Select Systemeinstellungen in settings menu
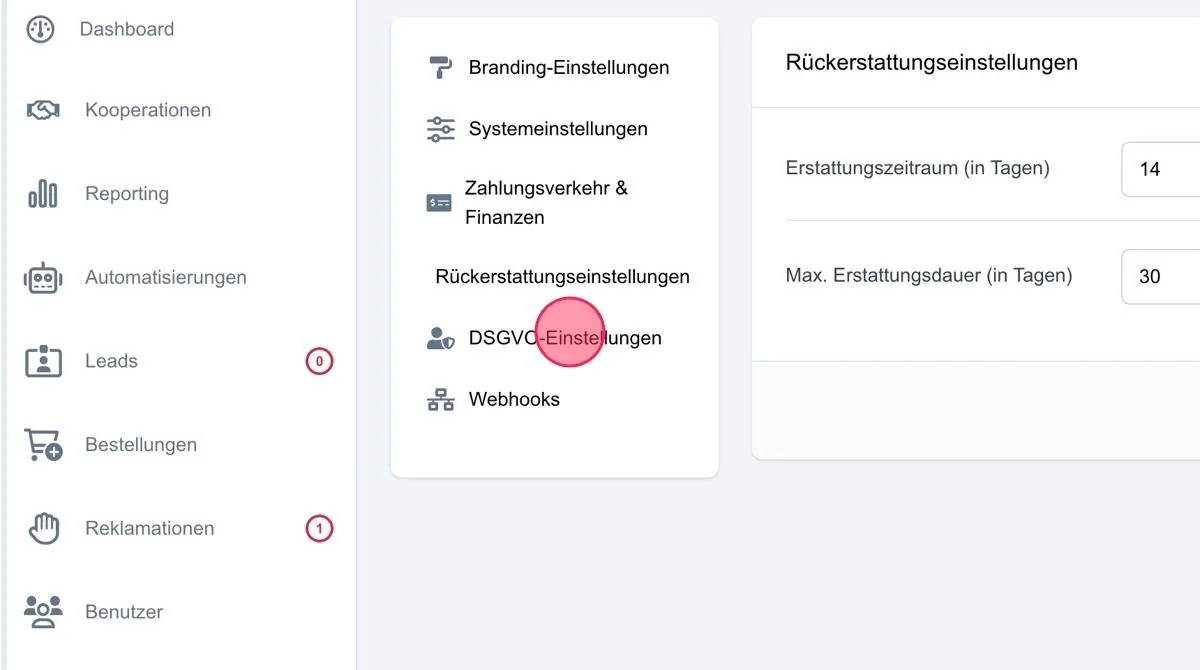1200x670 pixels. (x=558, y=129)
